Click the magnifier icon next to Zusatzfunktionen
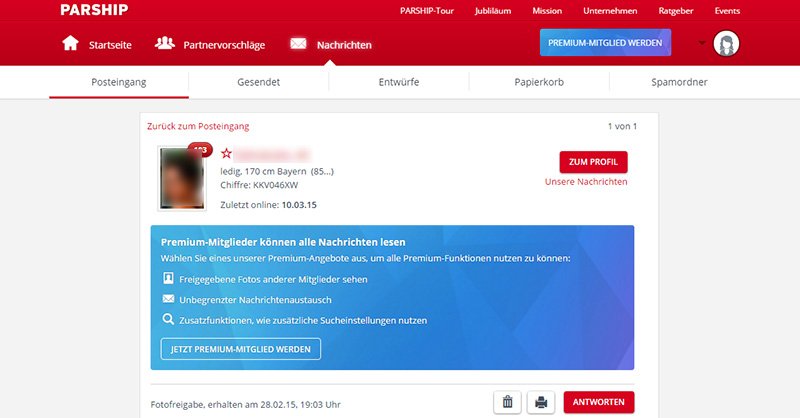Image resolution: width=800 pixels, height=418 pixels. point(168,319)
